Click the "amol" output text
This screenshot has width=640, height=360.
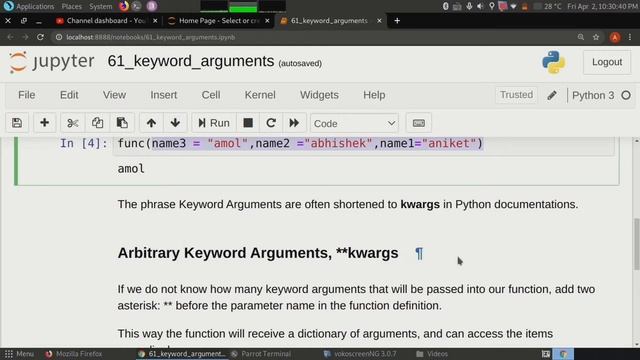click(131, 169)
